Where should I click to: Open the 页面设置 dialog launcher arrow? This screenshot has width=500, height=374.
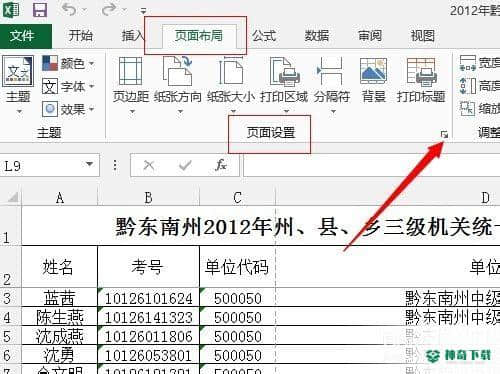(x=444, y=135)
